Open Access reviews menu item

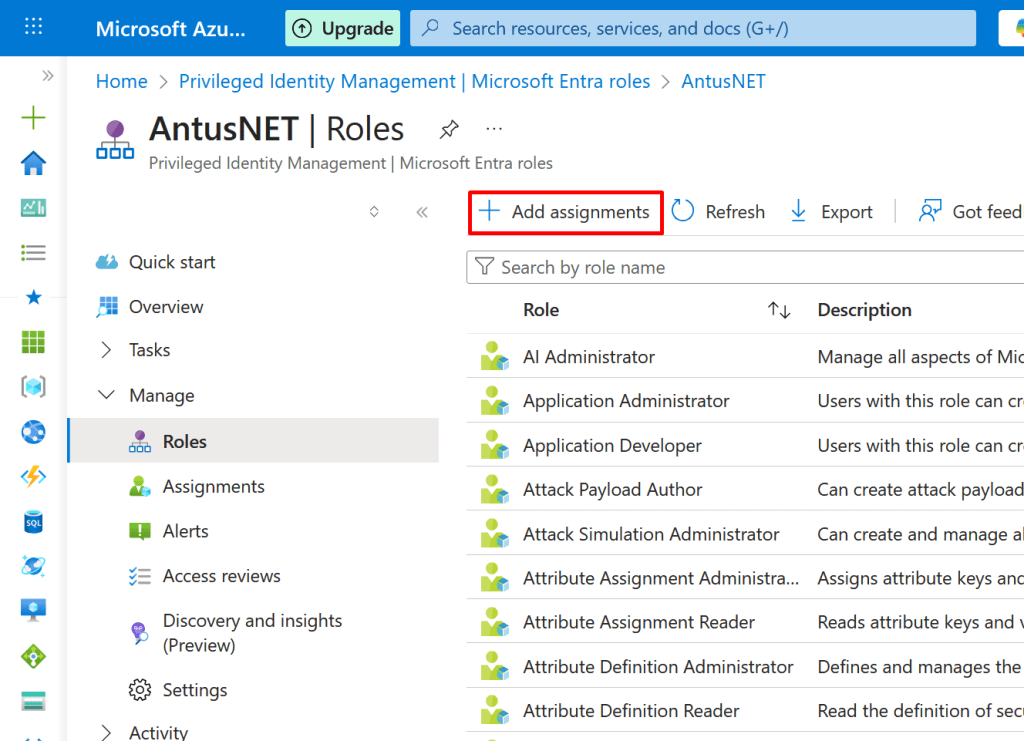pyautogui.click(x=221, y=576)
